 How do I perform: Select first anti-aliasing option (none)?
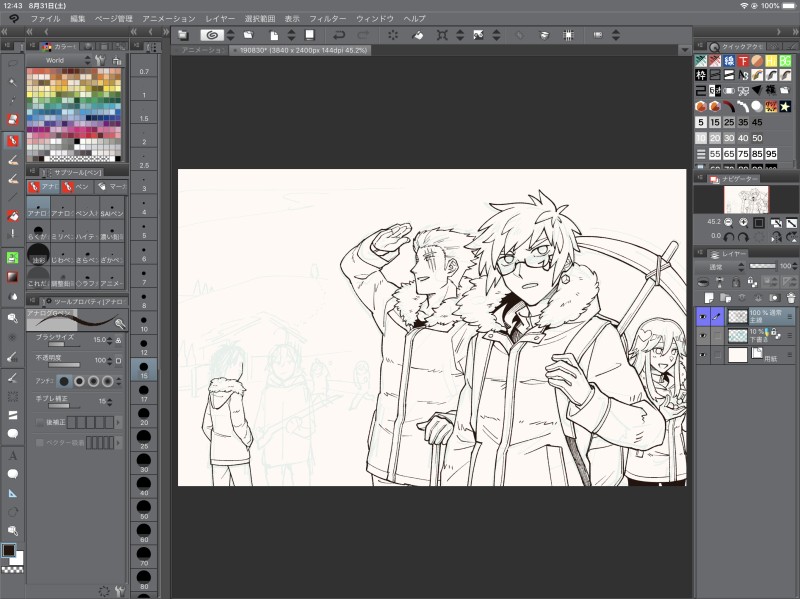(x=64, y=381)
